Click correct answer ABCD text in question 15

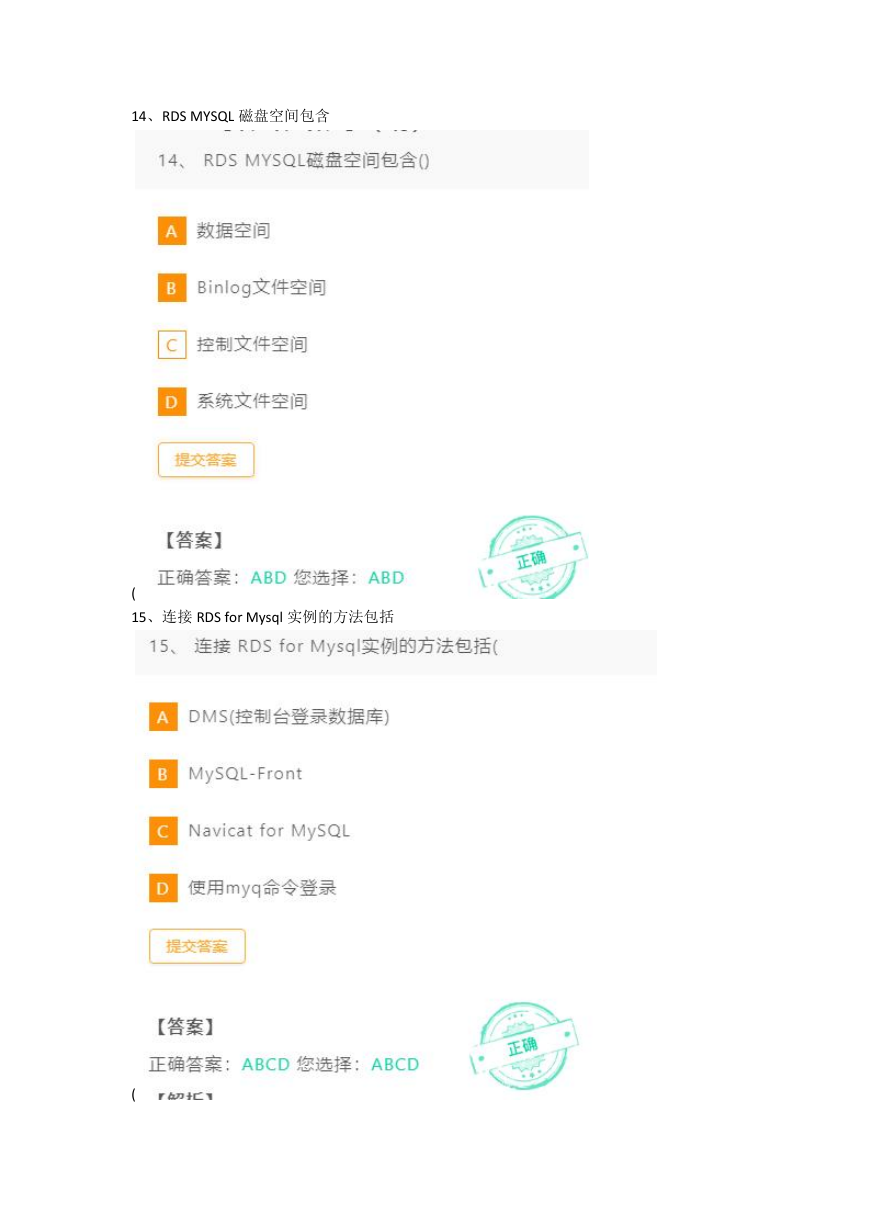[265, 1065]
